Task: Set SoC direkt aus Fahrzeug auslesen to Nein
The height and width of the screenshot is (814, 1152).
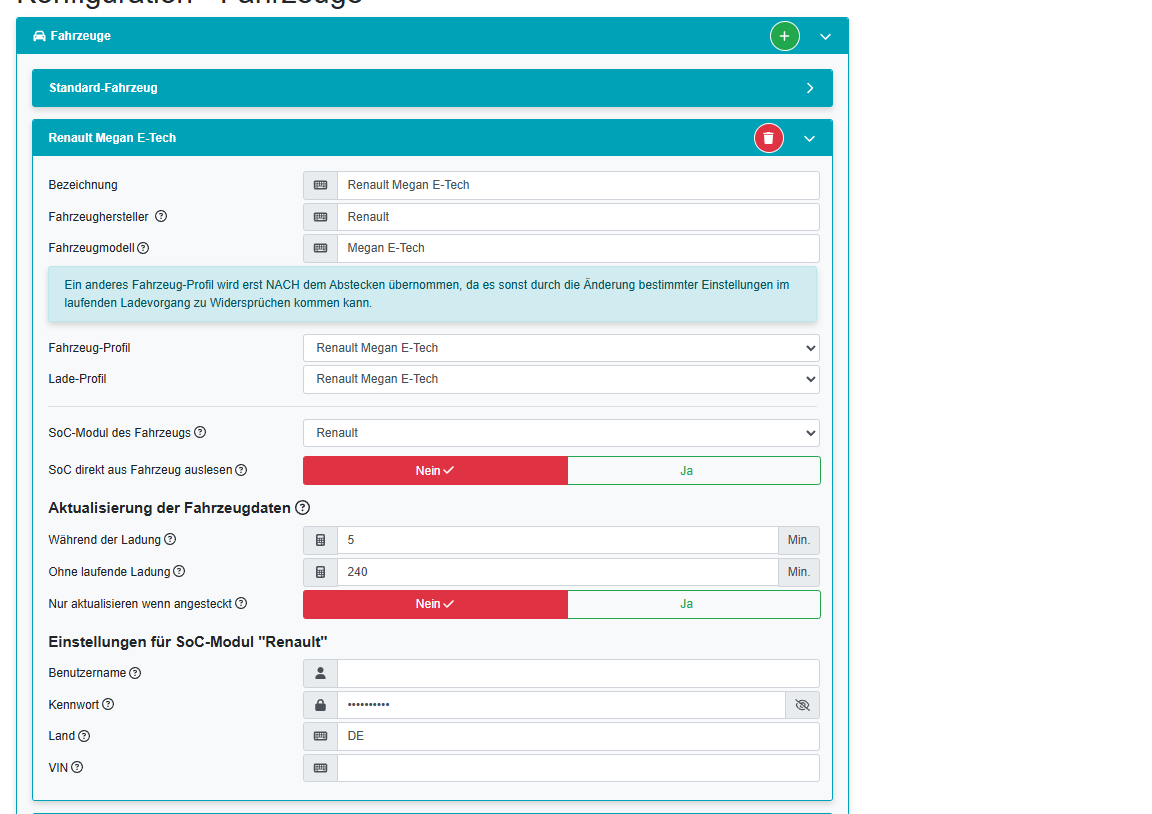Action: click(x=435, y=470)
